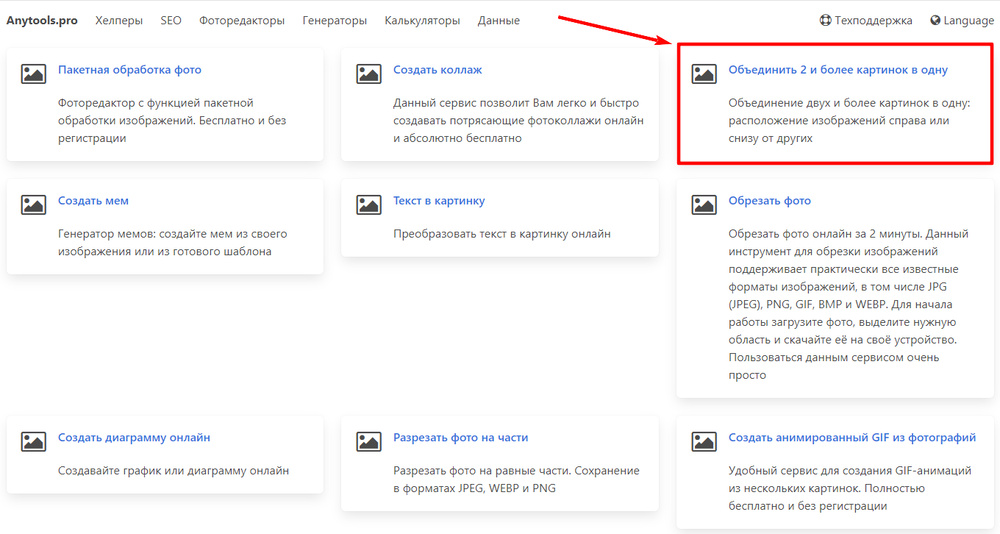Screen dimensions: 1000x534
Task: Click the image icon beside Создать анимированный GIF
Action: tap(704, 440)
